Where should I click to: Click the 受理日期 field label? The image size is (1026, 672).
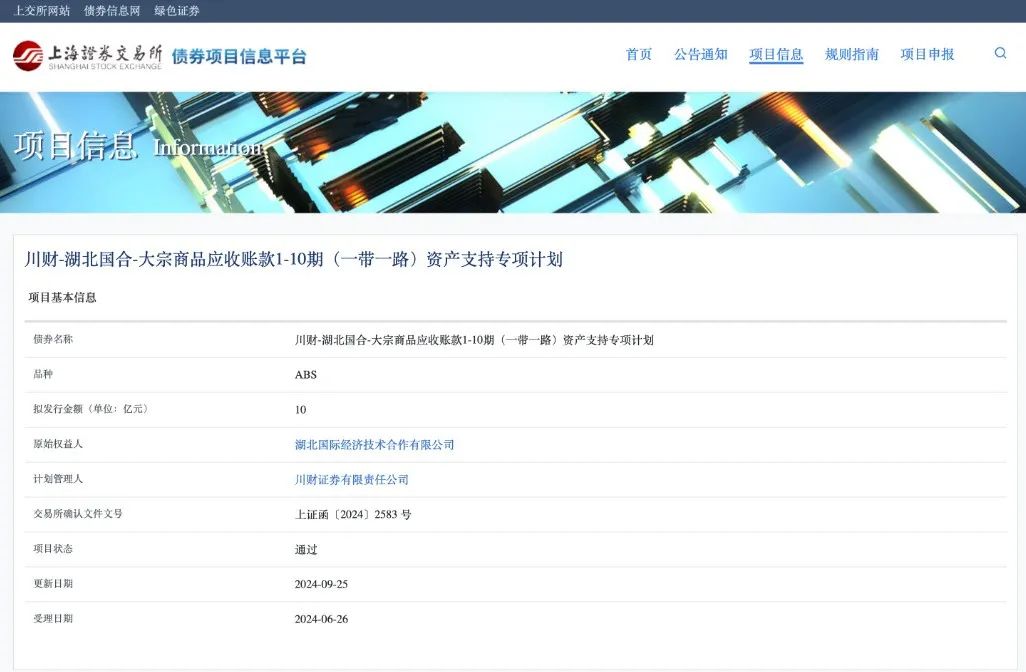[53, 618]
